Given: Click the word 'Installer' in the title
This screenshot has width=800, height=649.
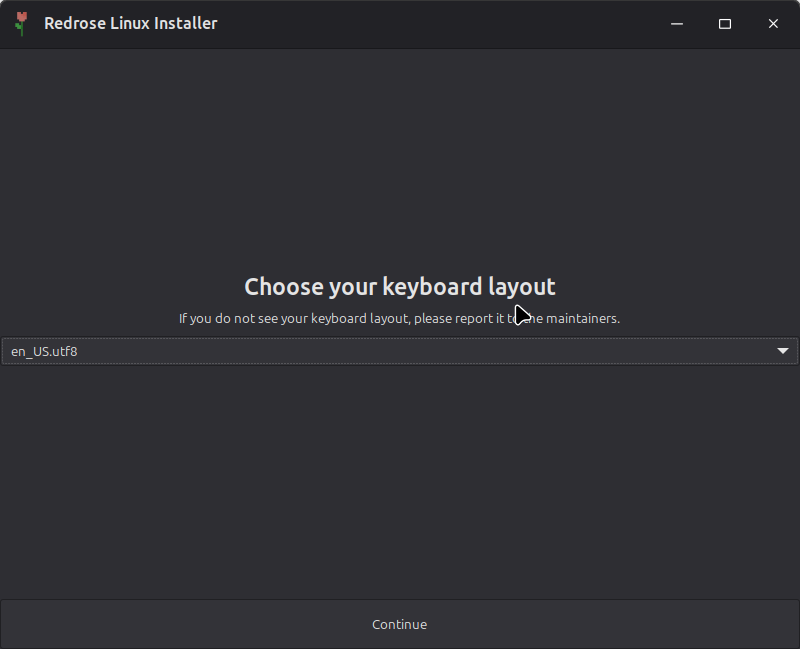Looking at the screenshot, I should (x=185, y=23).
